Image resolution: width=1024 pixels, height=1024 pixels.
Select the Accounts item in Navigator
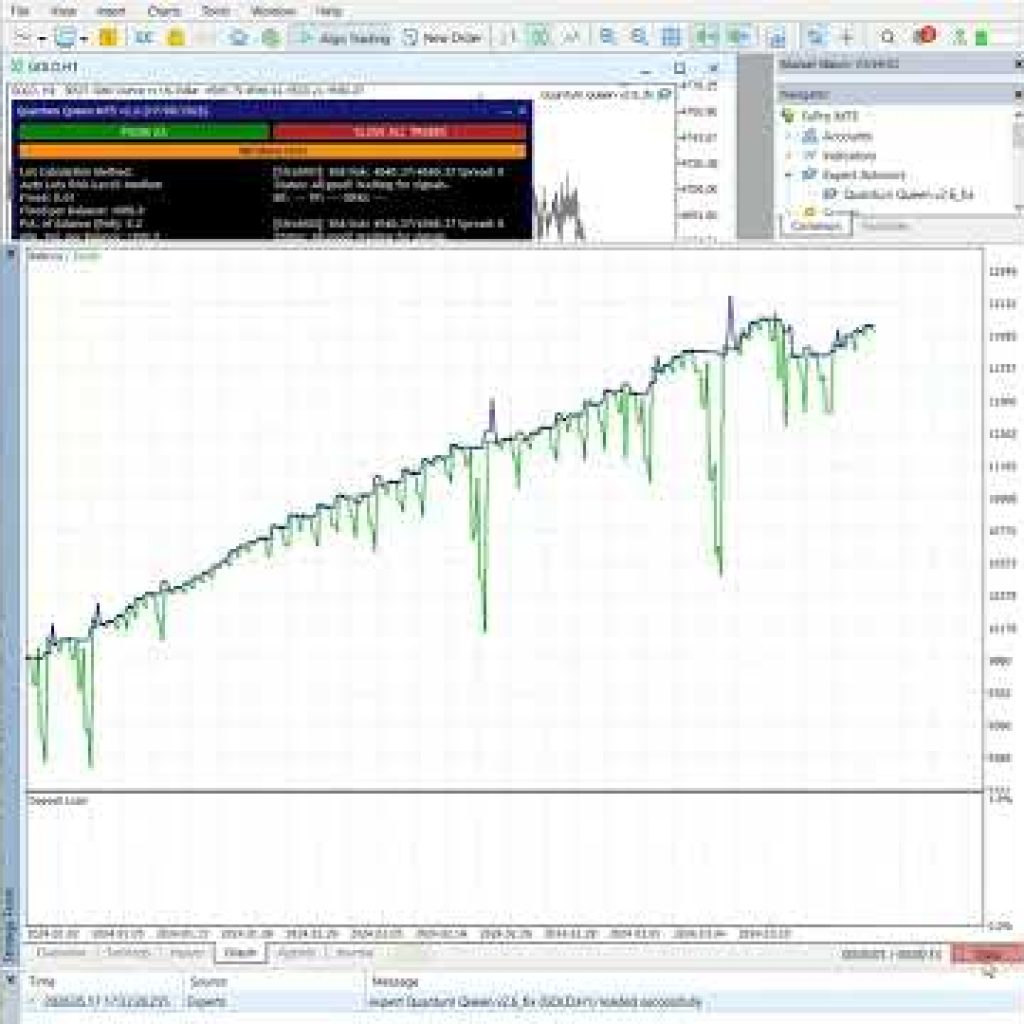click(x=847, y=136)
